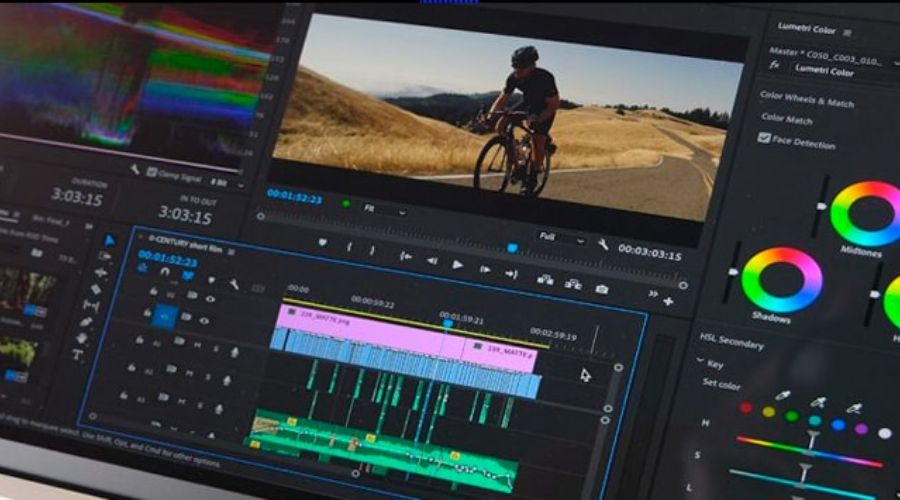Hide the V2 track with eye icon
The image size is (900, 500).
point(211,299)
